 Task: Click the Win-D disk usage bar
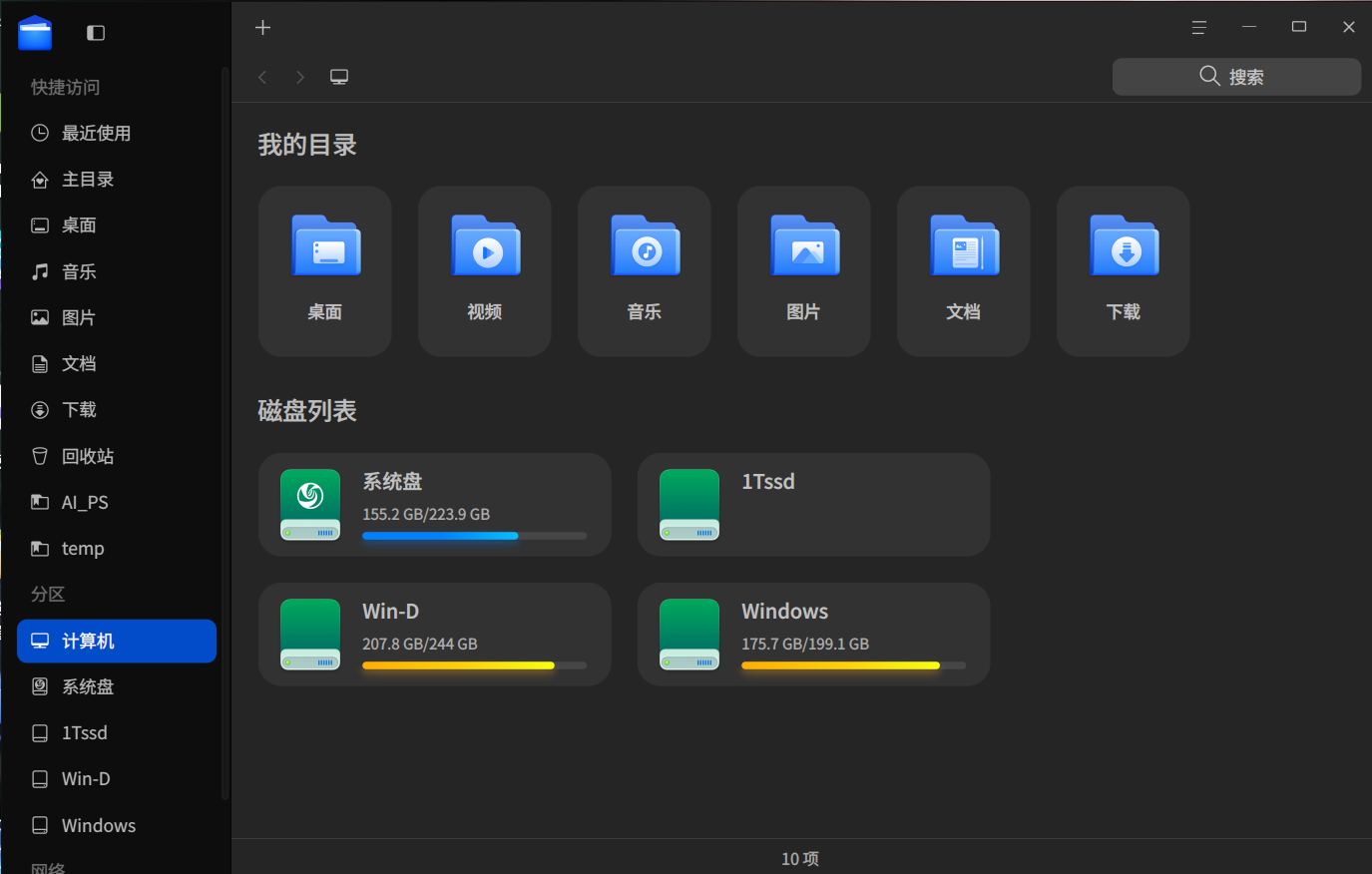pos(474,665)
